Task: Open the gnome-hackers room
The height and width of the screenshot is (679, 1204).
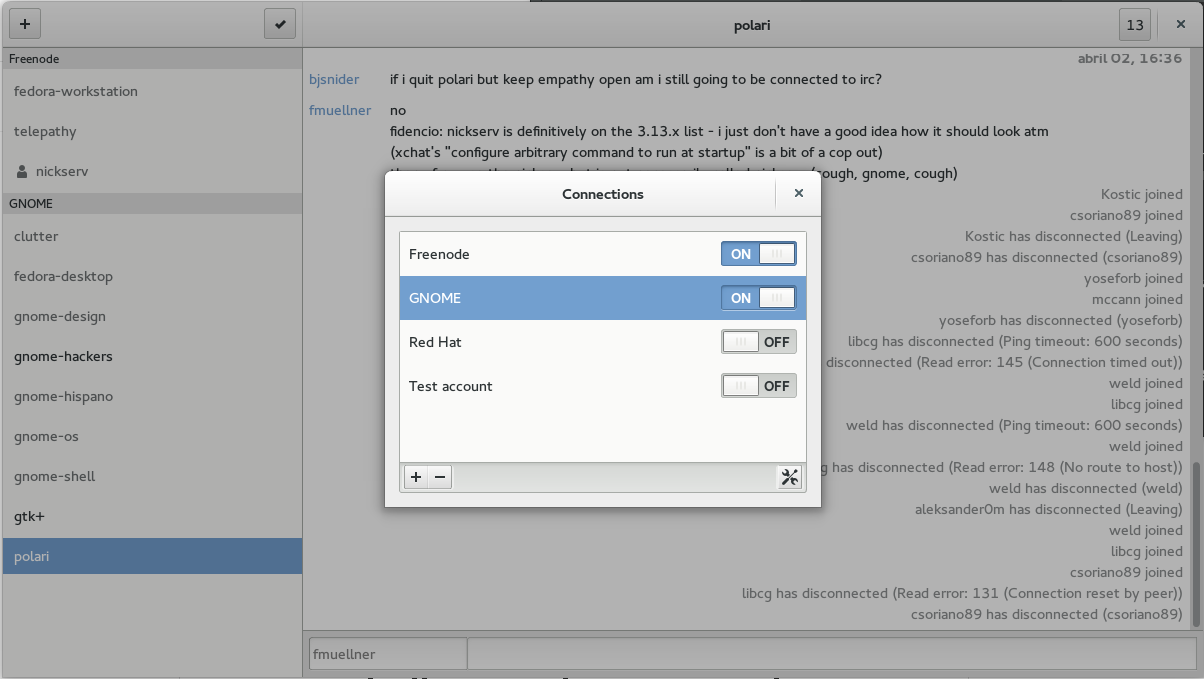Action: pyautogui.click(x=152, y=356)
